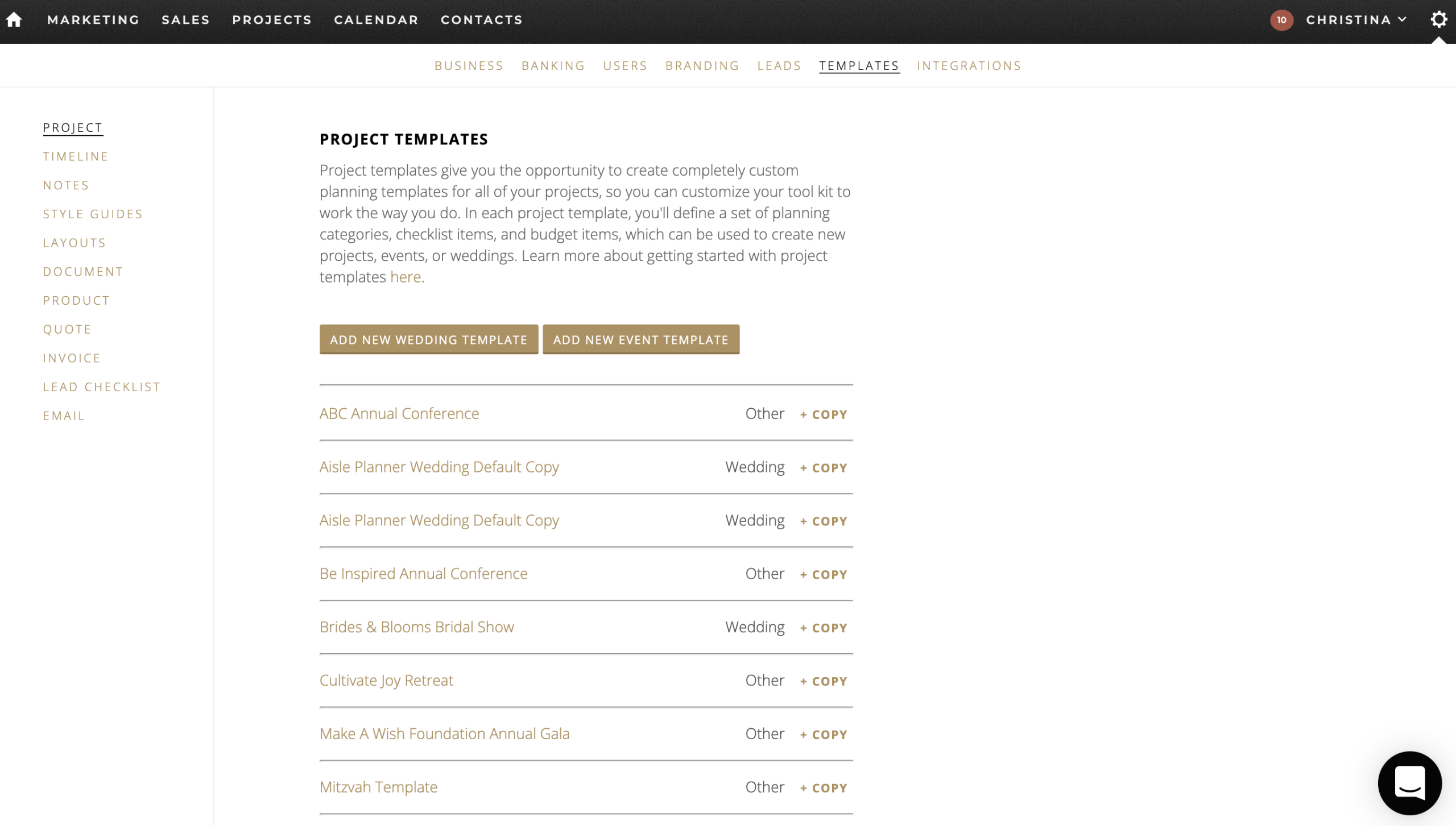Image resolution: width=1456 pixels, height=826 pixels.
Task: Open the settings gear icon
Action: point(1440,19)
